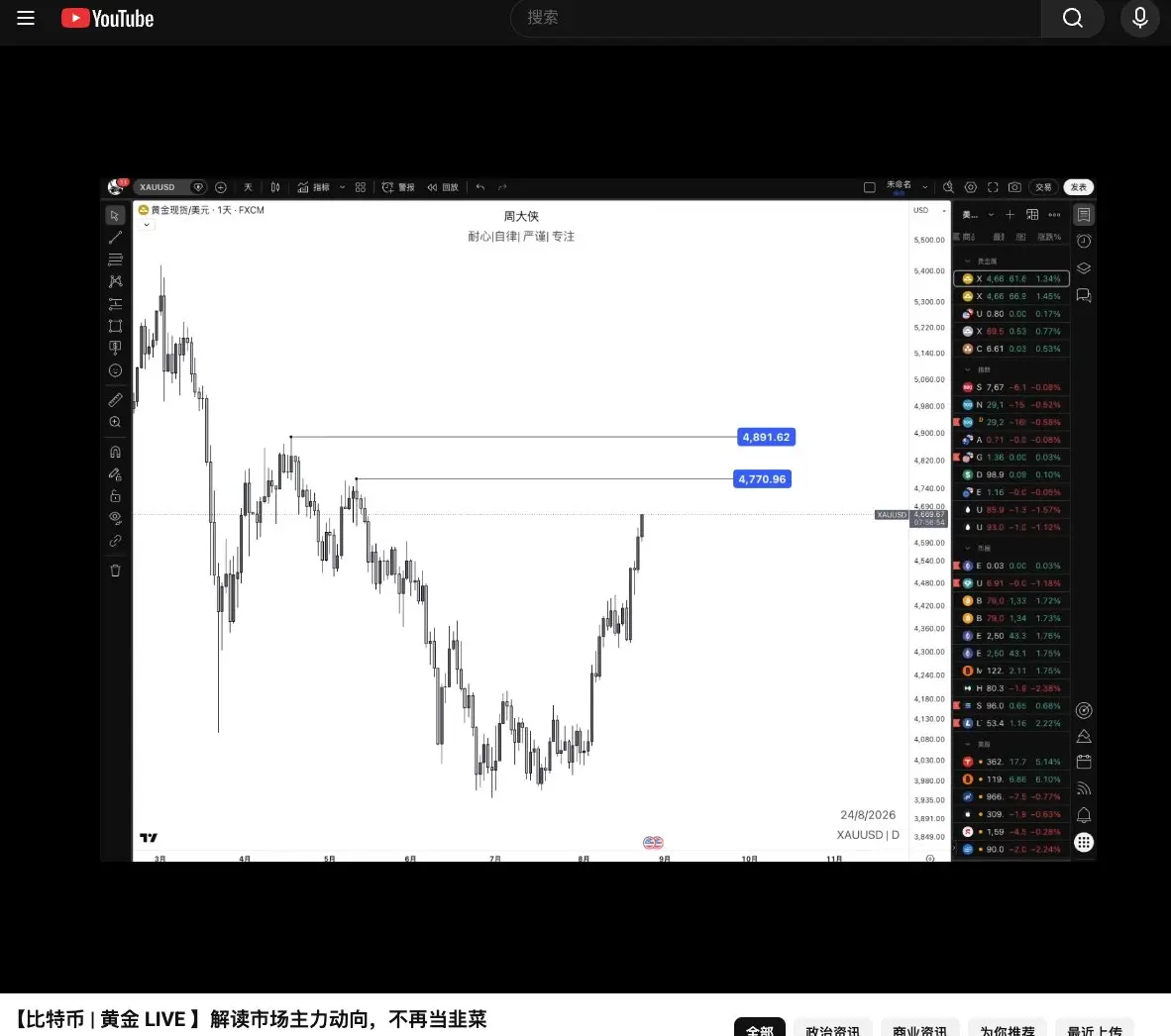Open the quick search icon
Image resolution: width=1171 pixels, height=1036 pixels.
pos(948,187)
